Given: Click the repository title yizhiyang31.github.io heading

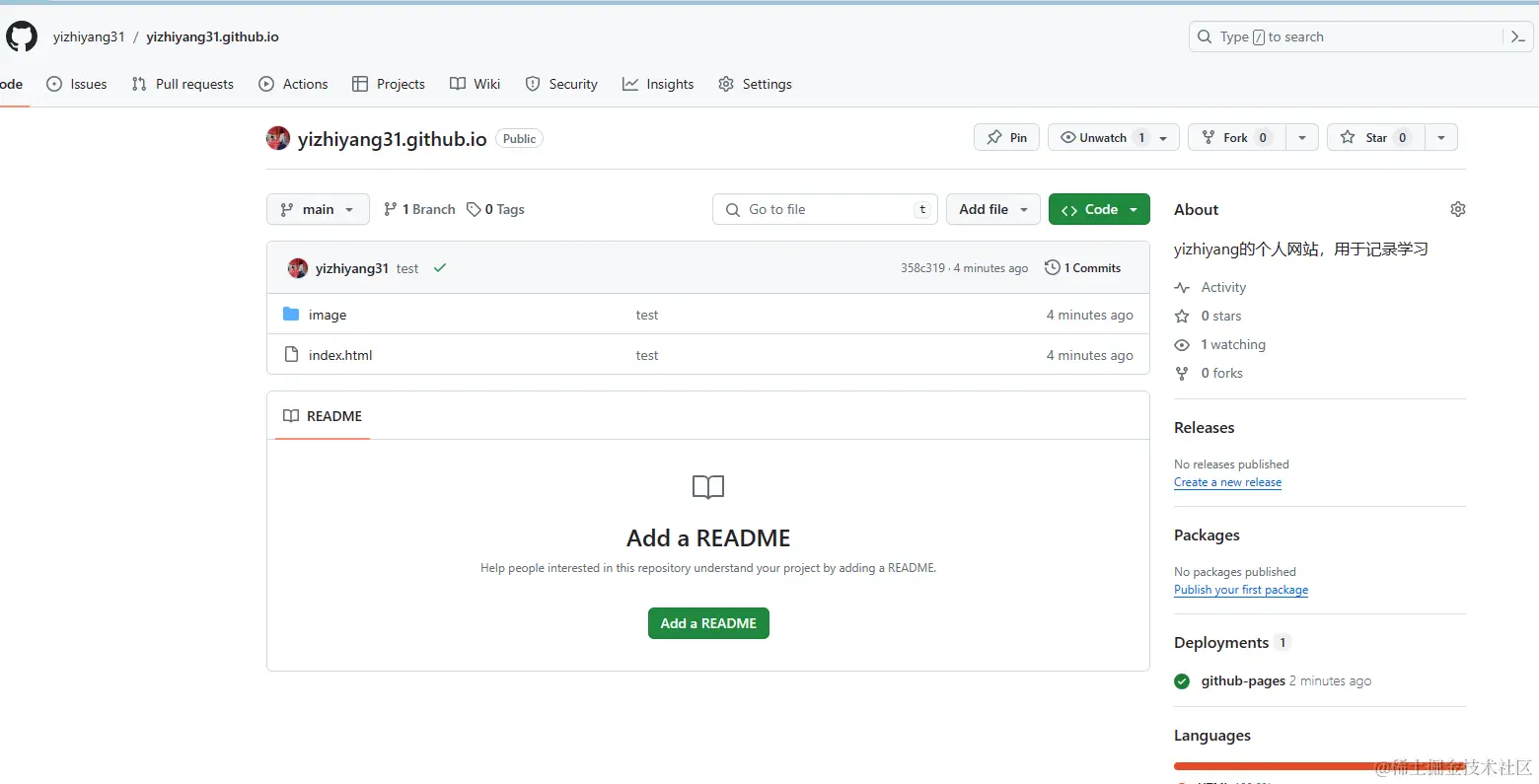Looking at the screenshot, I should pos(393,139).
